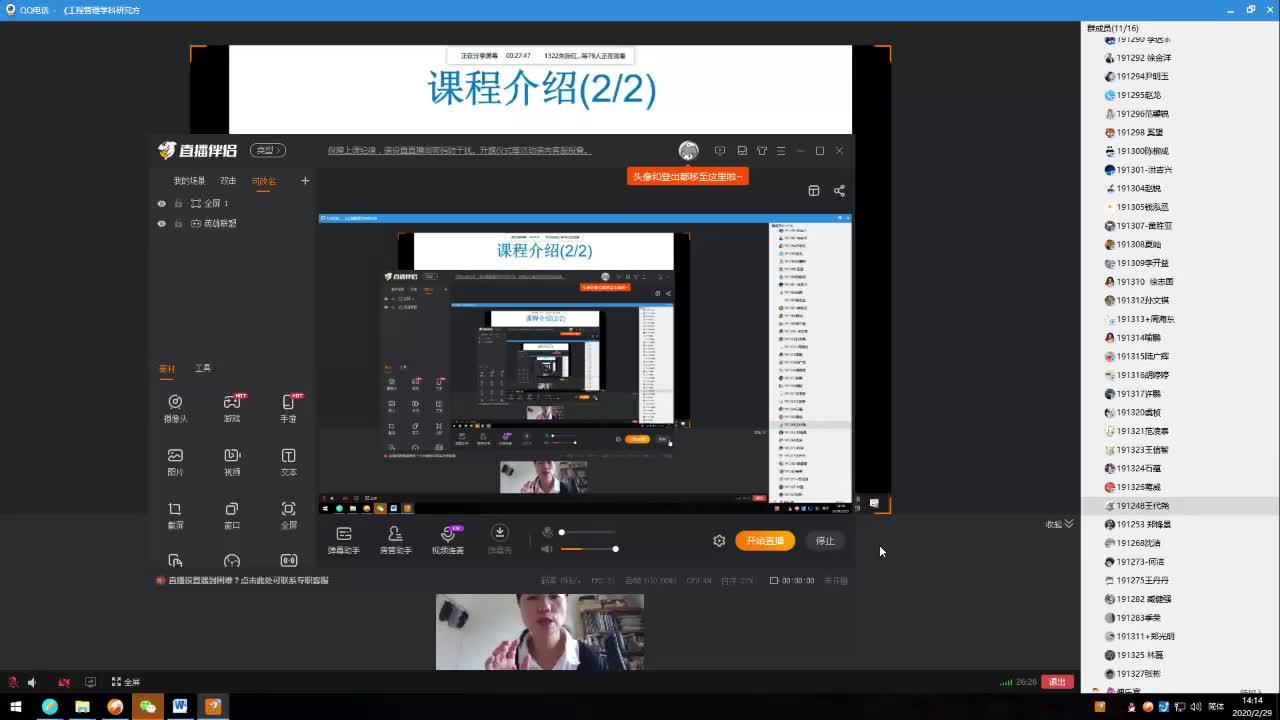Open Microsoft Word from the taskbar
Screen dimensions: 1280x720
click(180, 706)
